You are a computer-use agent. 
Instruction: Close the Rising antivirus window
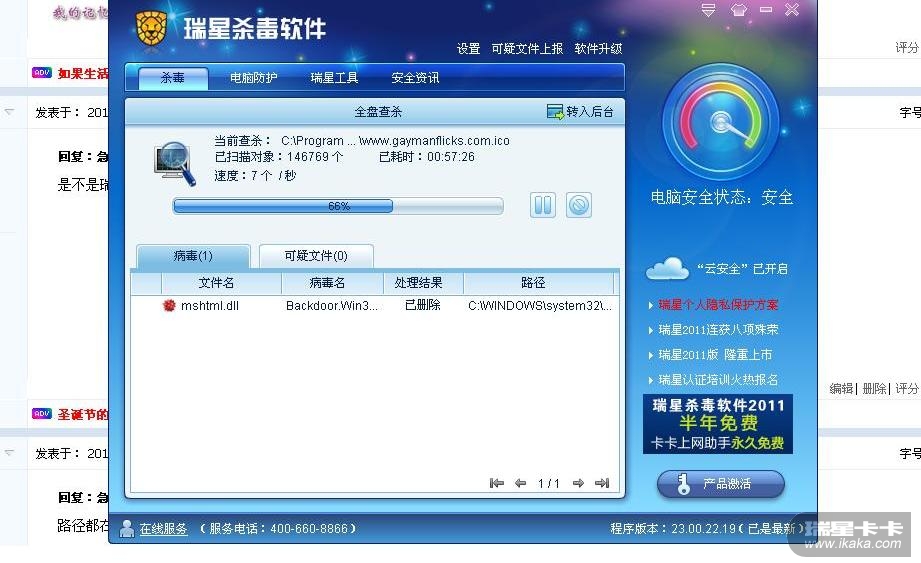coord(792,10)
